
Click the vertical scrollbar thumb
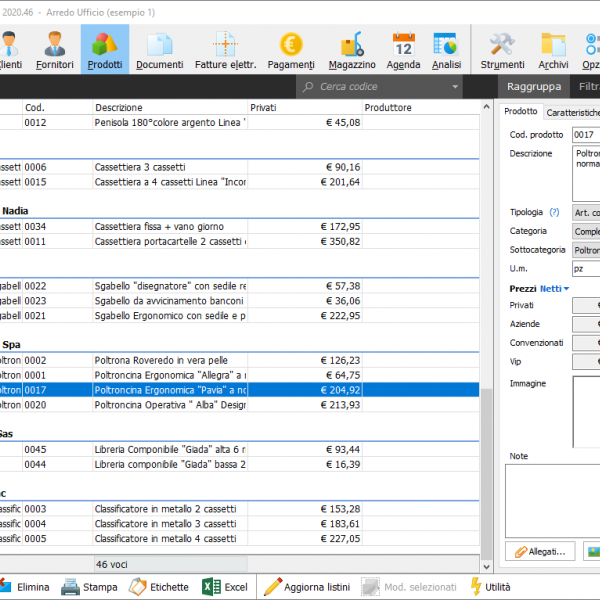point(486,474)
